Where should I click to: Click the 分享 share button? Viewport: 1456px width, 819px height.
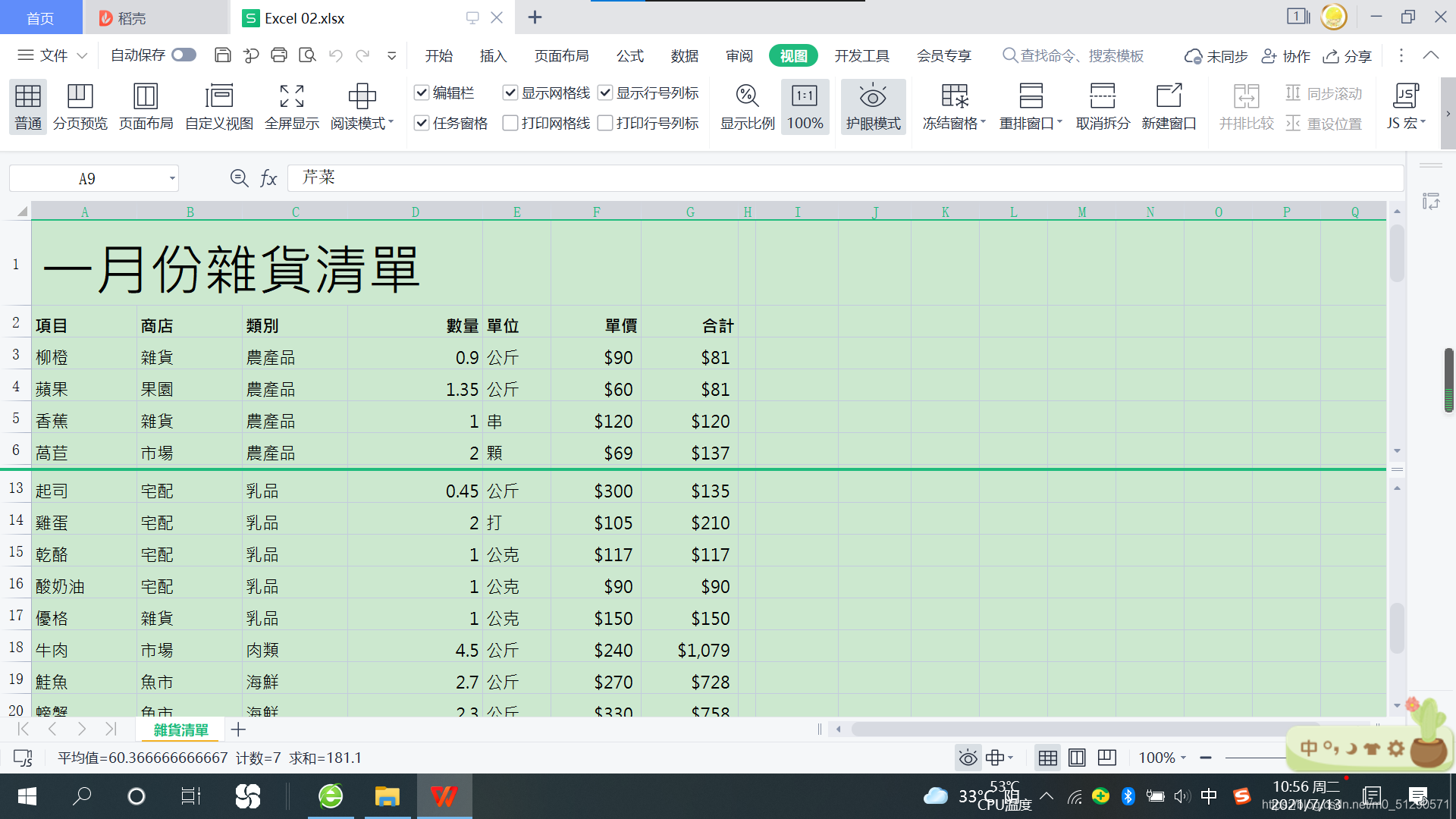pyautogui.click(x=1348, y=56)
